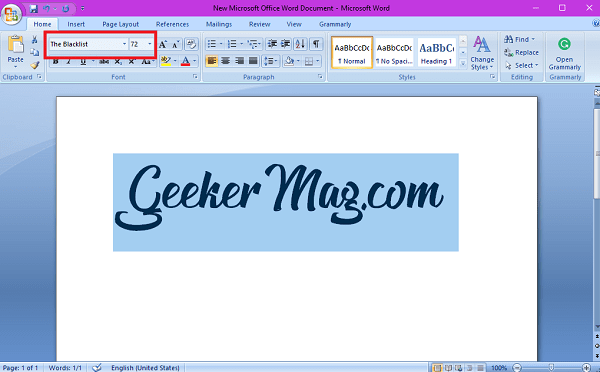
Task: Click the Cut scissors icon
Action: [x=34, y=40]
